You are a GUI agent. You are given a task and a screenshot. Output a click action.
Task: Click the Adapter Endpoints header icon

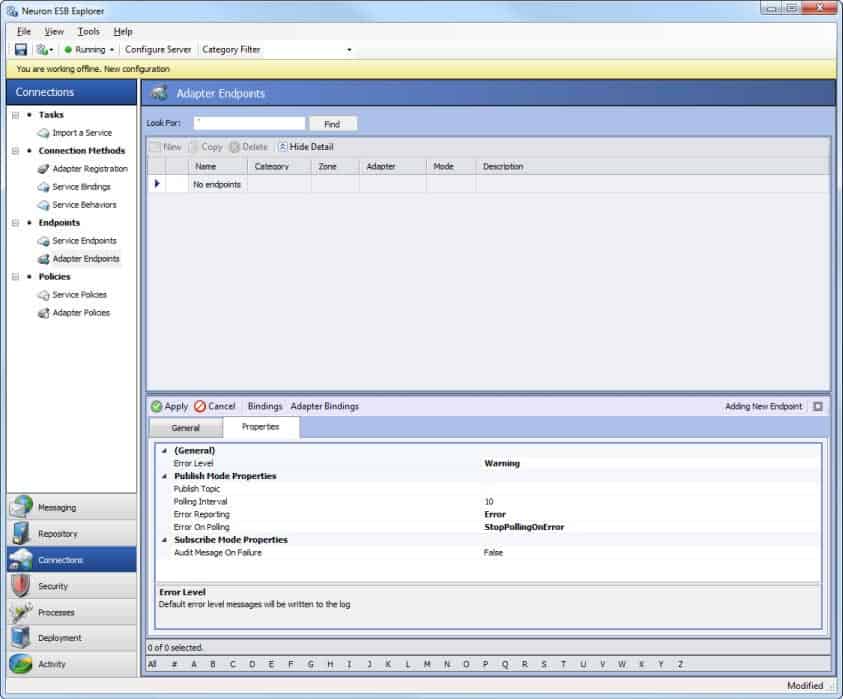click(159, 93)
